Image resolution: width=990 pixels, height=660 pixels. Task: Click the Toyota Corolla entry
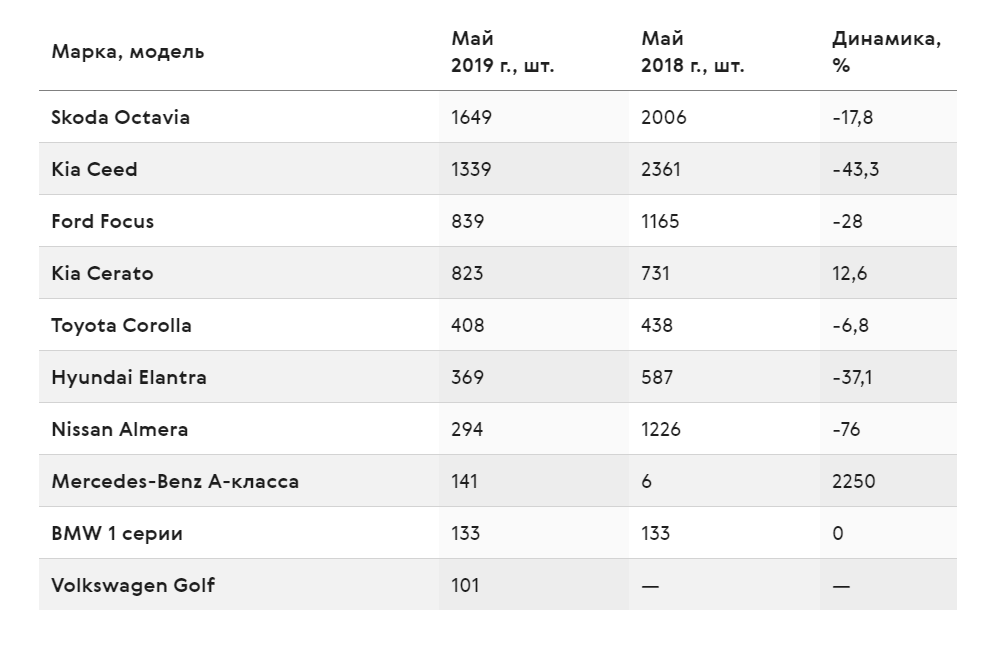click(121, 325)
